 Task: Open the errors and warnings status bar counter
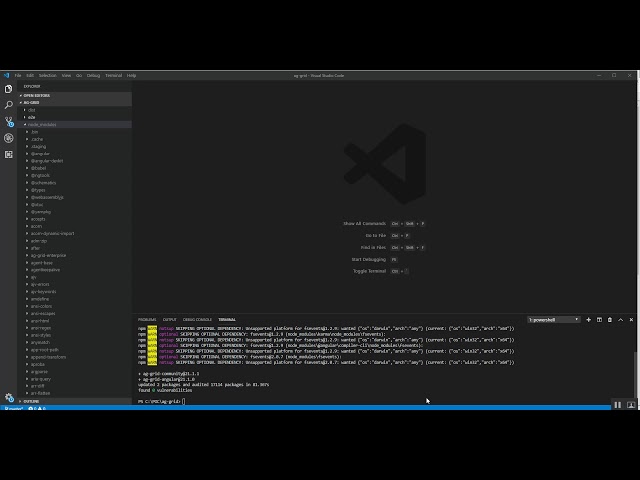[37, 408]
